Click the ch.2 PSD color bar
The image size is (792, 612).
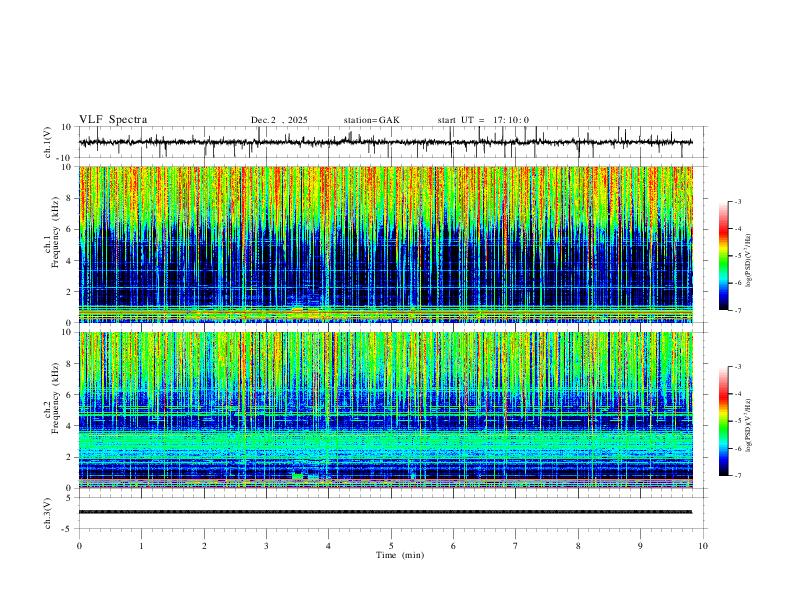[x=724, y=421]
